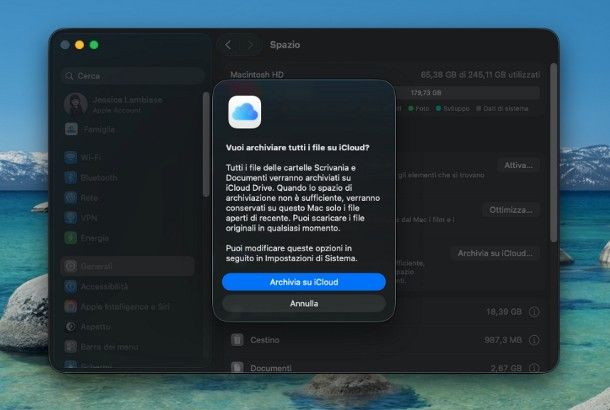Show info for Documenti row

click(535, 367)
